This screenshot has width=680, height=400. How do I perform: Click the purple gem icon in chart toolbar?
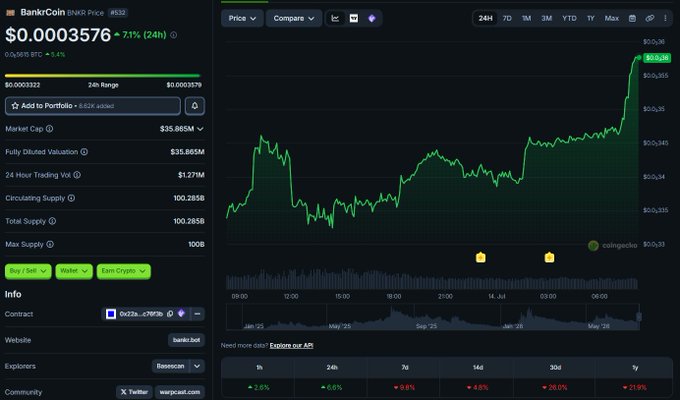(372, 18)
